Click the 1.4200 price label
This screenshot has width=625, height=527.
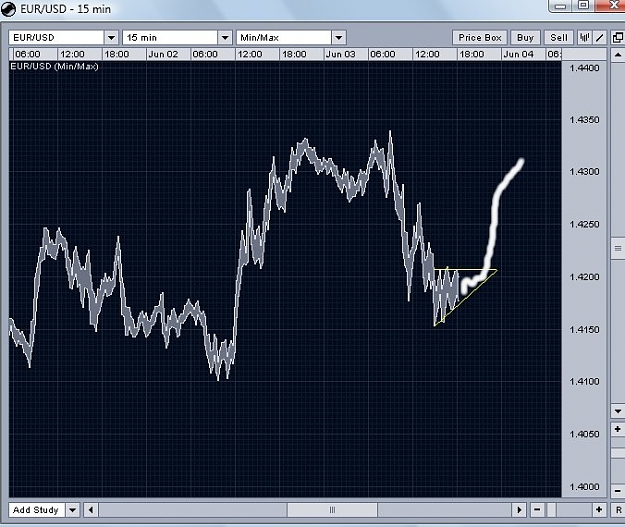(x=584, y=277)
